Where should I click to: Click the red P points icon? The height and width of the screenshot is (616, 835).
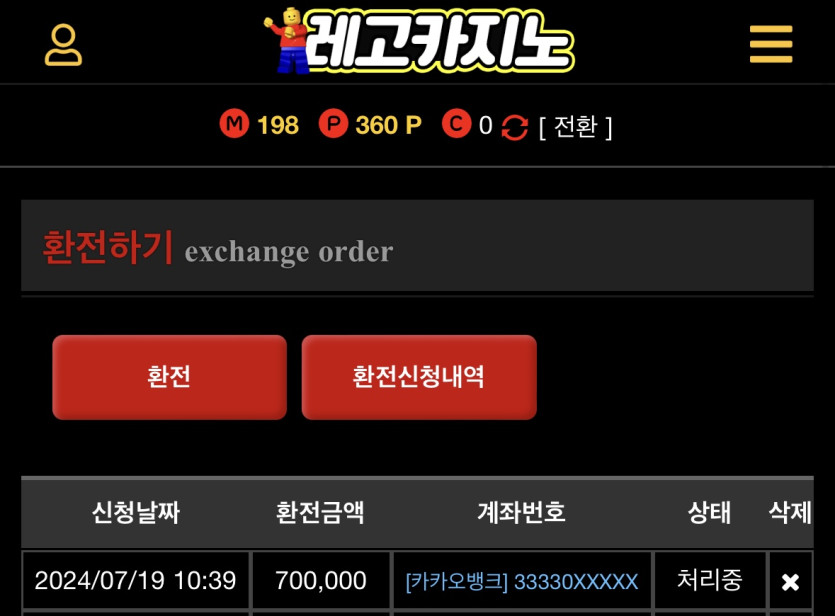coord(333,124)
